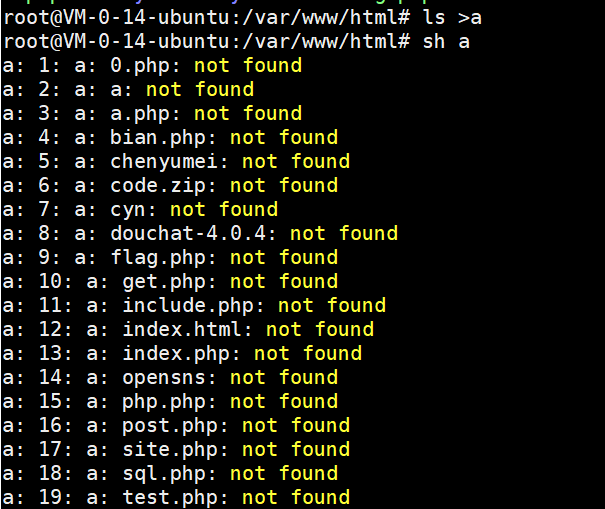
Task: Select index.html in the output
Action: [182, 330]
